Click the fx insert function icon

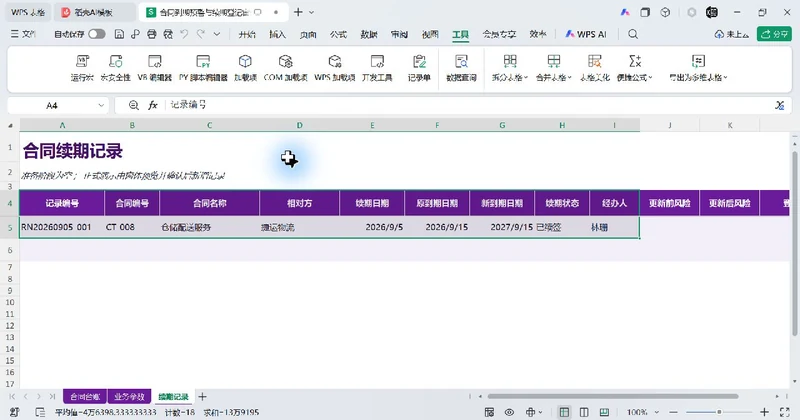point(153,105)
